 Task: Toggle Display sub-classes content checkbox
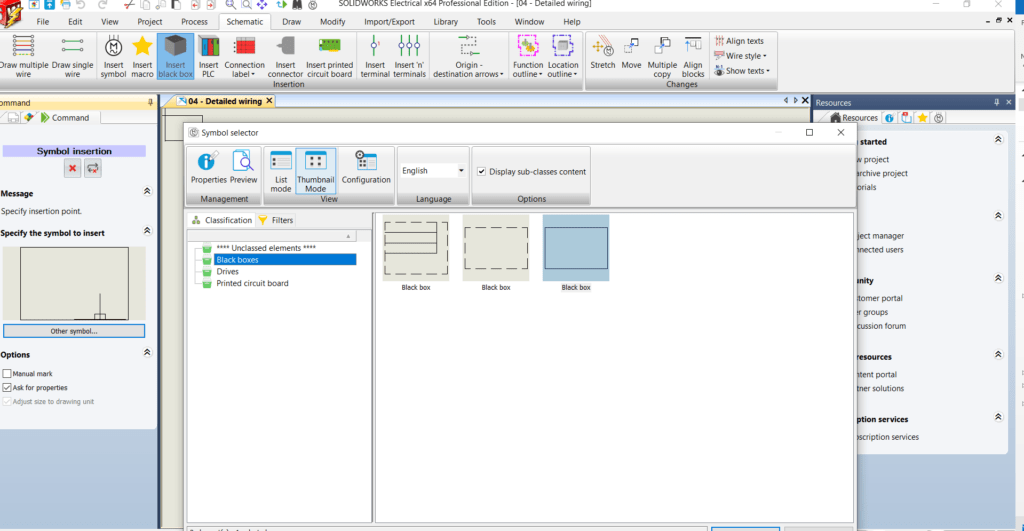coord(482,172)
